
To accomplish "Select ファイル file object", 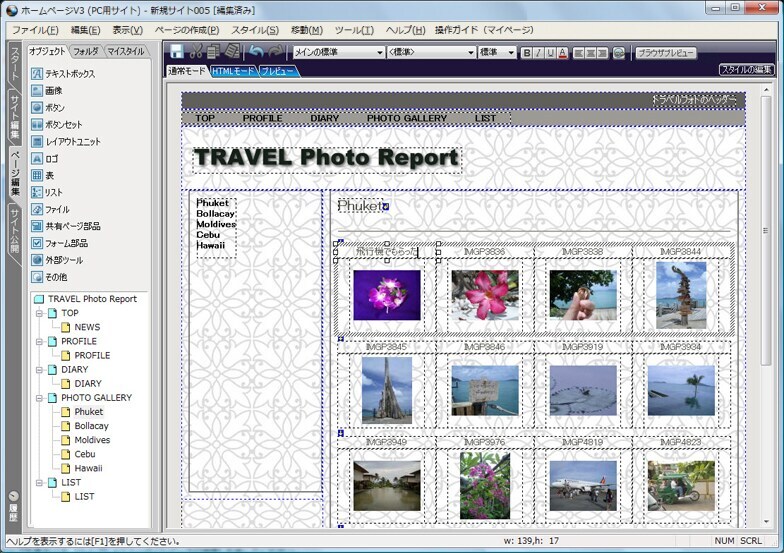I will pos(37,210).
